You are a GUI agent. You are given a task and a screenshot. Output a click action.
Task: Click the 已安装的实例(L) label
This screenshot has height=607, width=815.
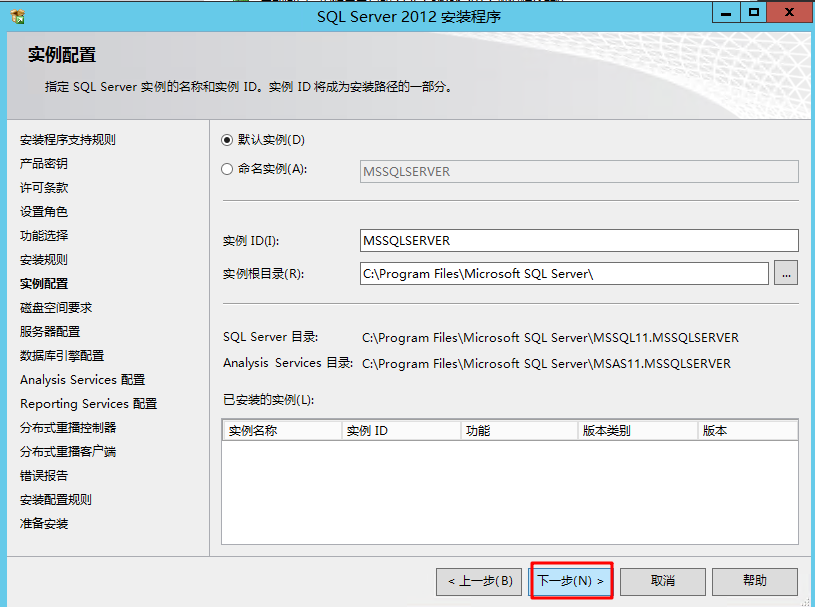pyautogui.click(x=269, y=400)
